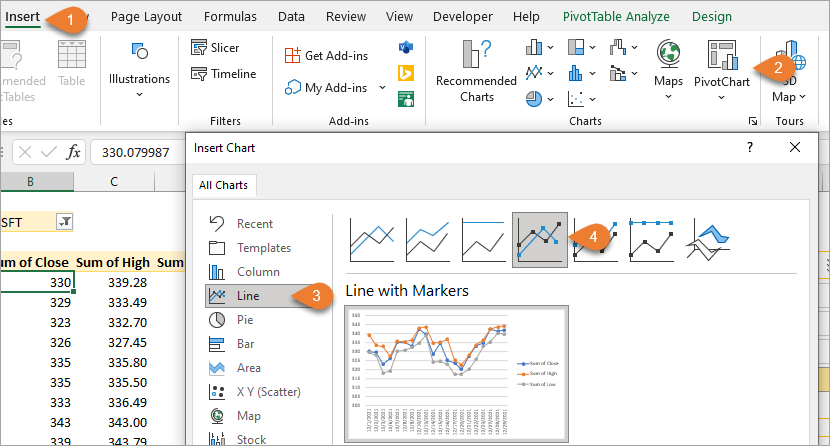Select the Stacked Line chart subtype
This screenshot has width=830, height=446.
(x=428, y=240)
